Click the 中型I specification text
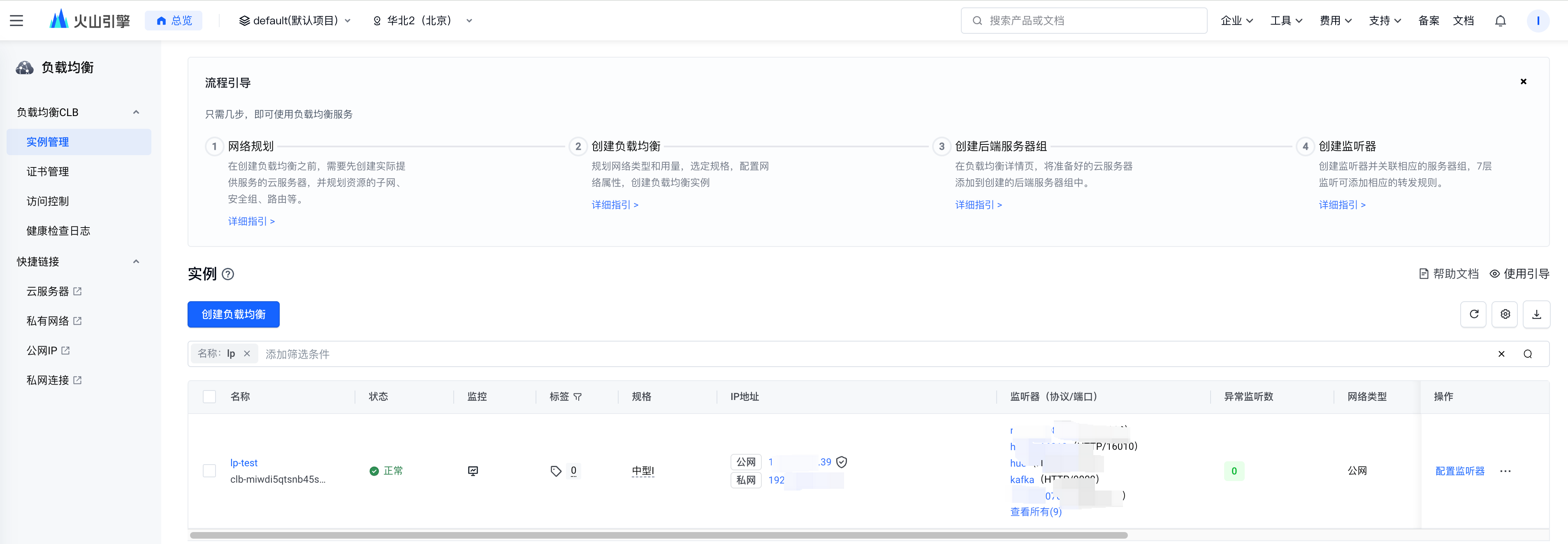This screenshot has width=1568, height=544. pos(642,471)
